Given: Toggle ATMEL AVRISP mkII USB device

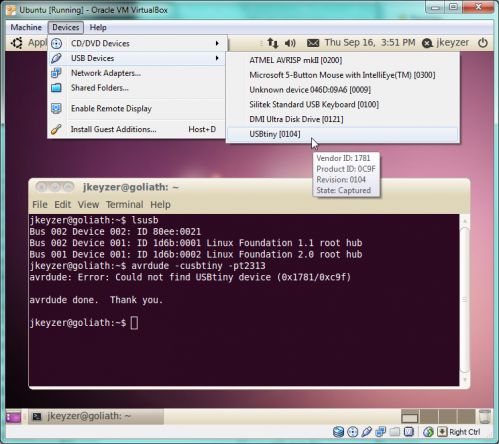Looking at the screenshot, I should [x=343, y=60].
